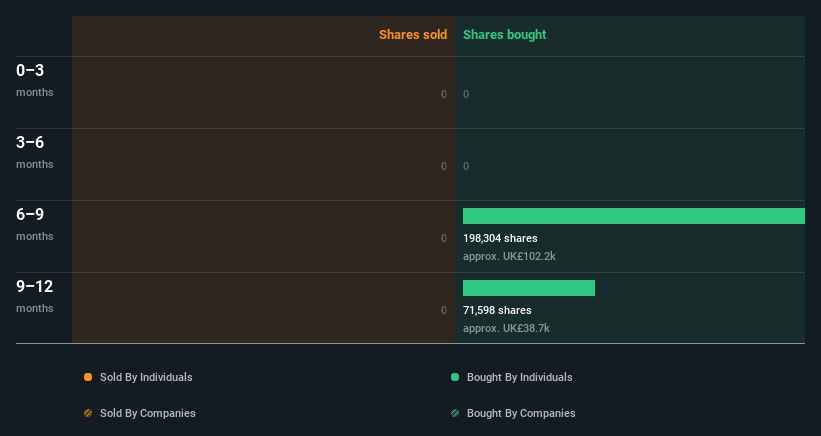Click the striped Sold By Companies legend icon
This screenshot has width=821, height=436.
88,413
